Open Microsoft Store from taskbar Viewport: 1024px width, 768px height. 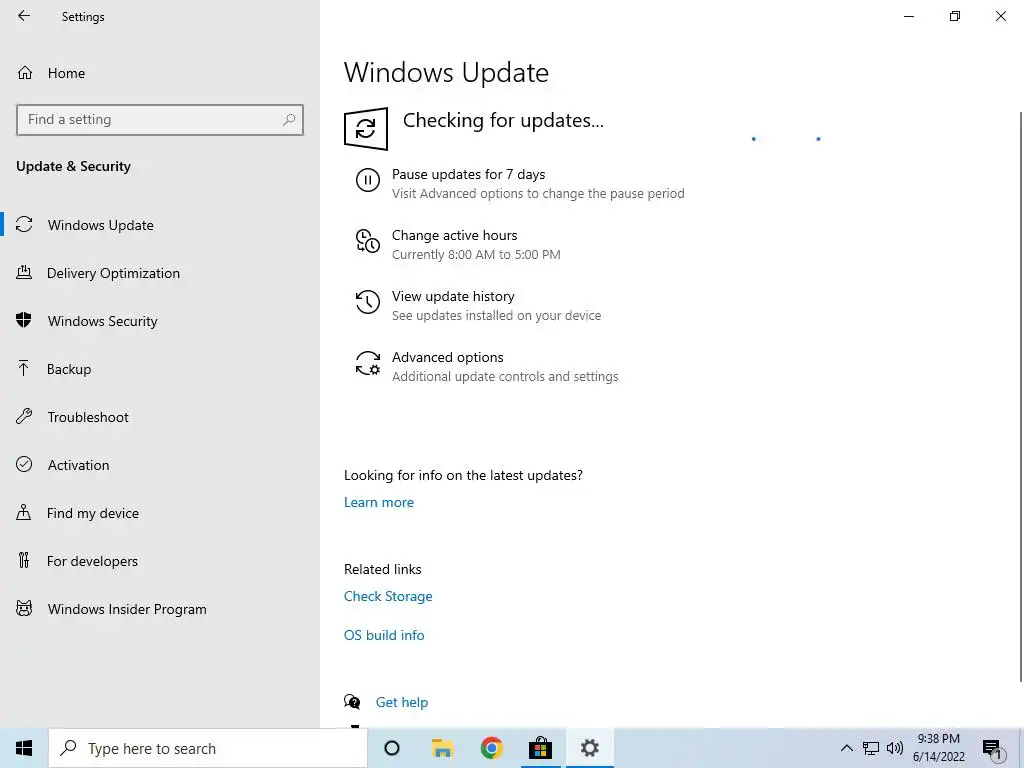(540, 748)
